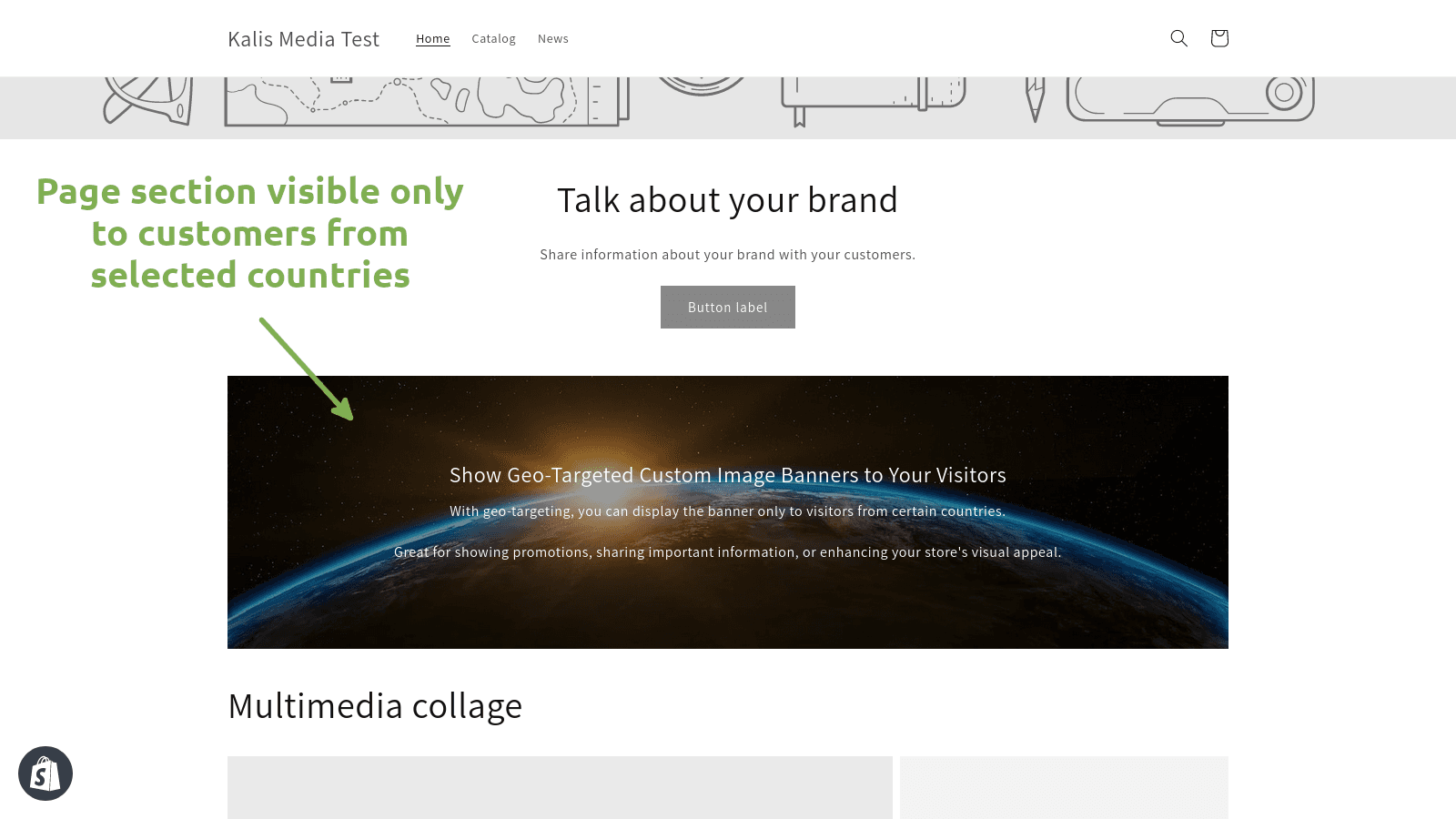This screenshot has width=1456, height=819.
Task: Open the Shopify chat bubble
Action: 45,773
